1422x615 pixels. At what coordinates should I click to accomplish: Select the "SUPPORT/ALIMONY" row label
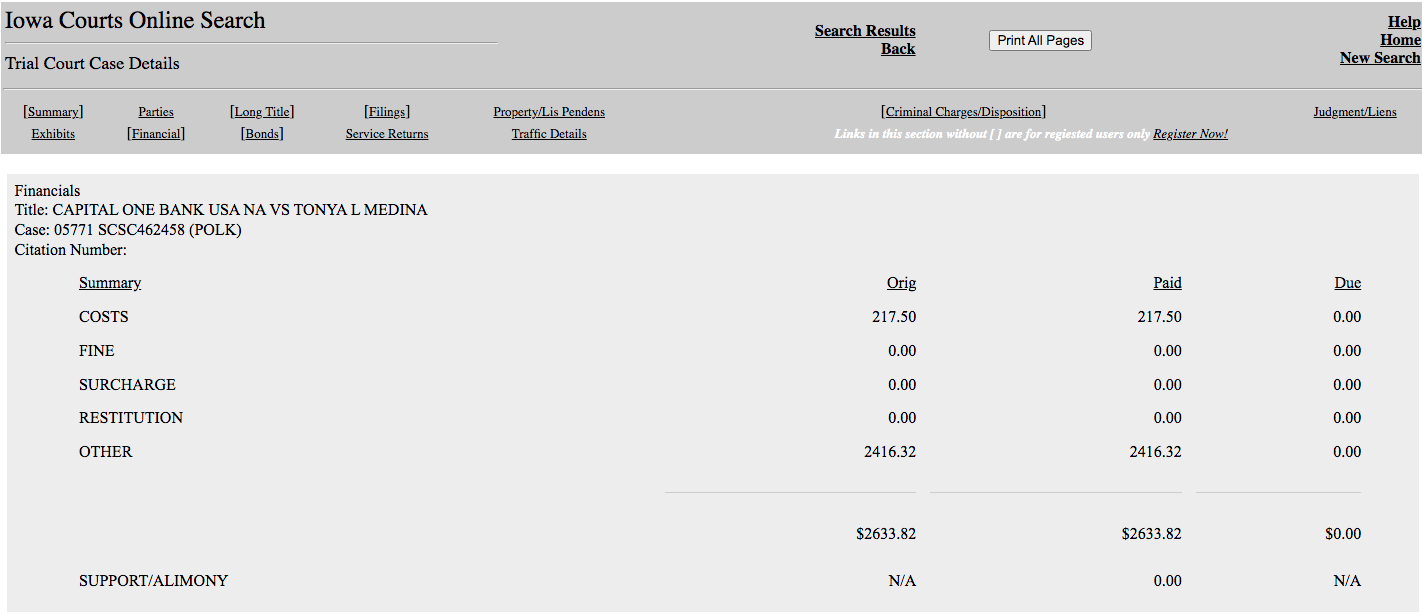tap(154, 581)
